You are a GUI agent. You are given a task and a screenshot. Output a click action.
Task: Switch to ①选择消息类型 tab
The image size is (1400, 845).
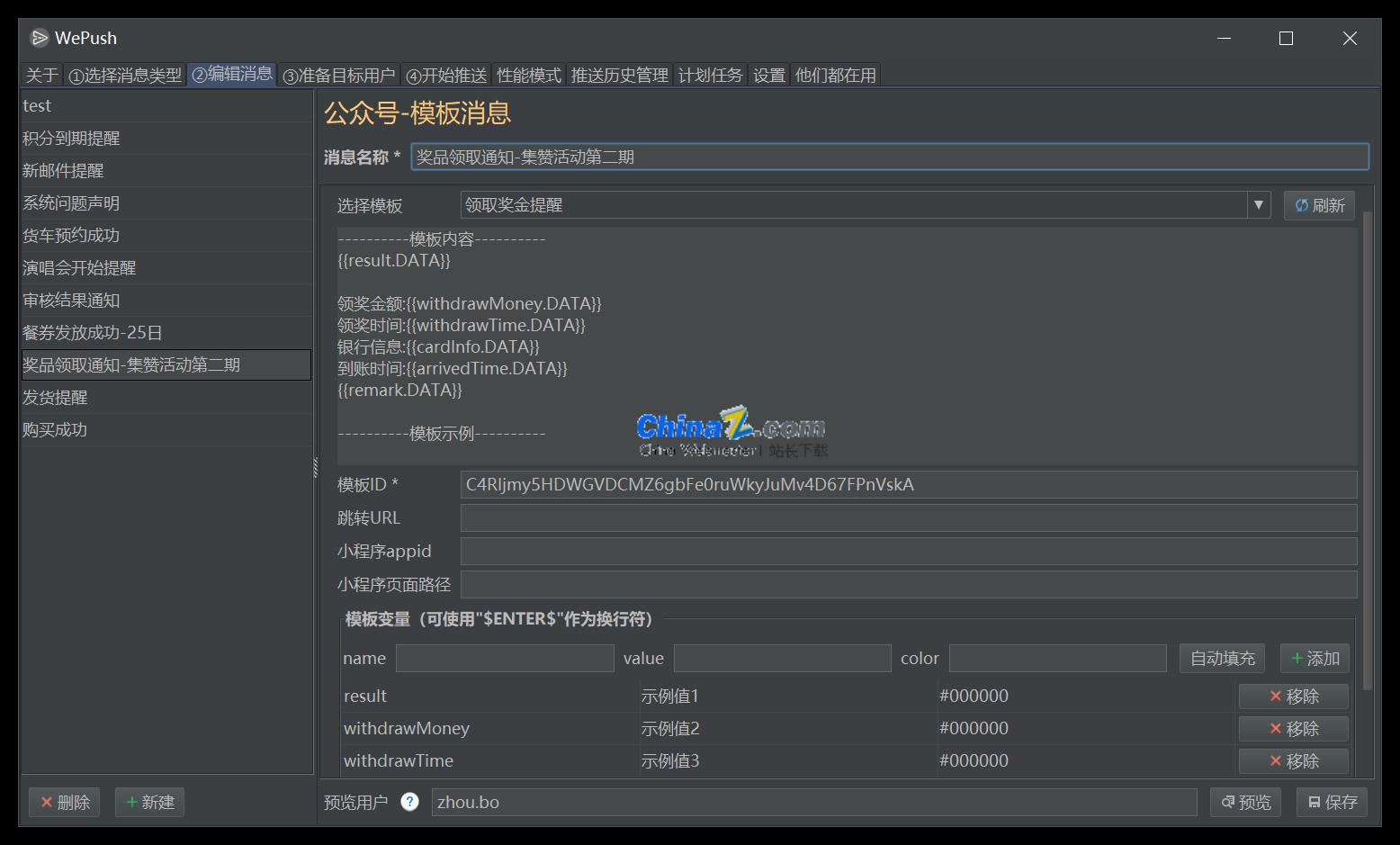coord(125,76)
